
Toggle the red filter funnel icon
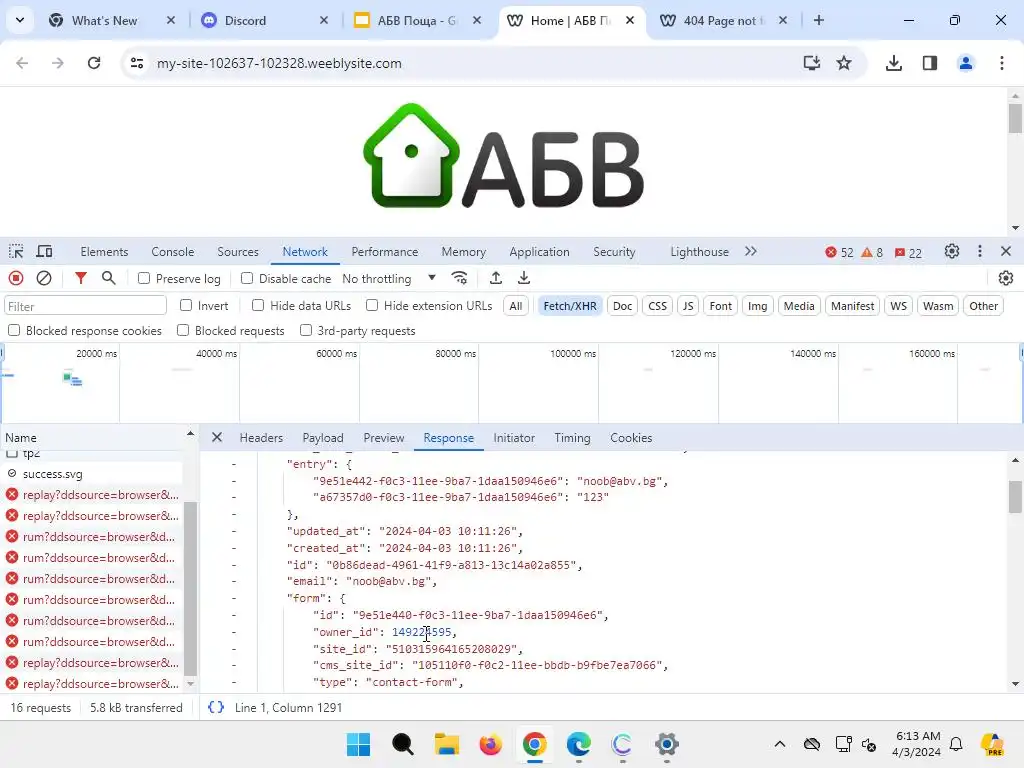(80, 279)
